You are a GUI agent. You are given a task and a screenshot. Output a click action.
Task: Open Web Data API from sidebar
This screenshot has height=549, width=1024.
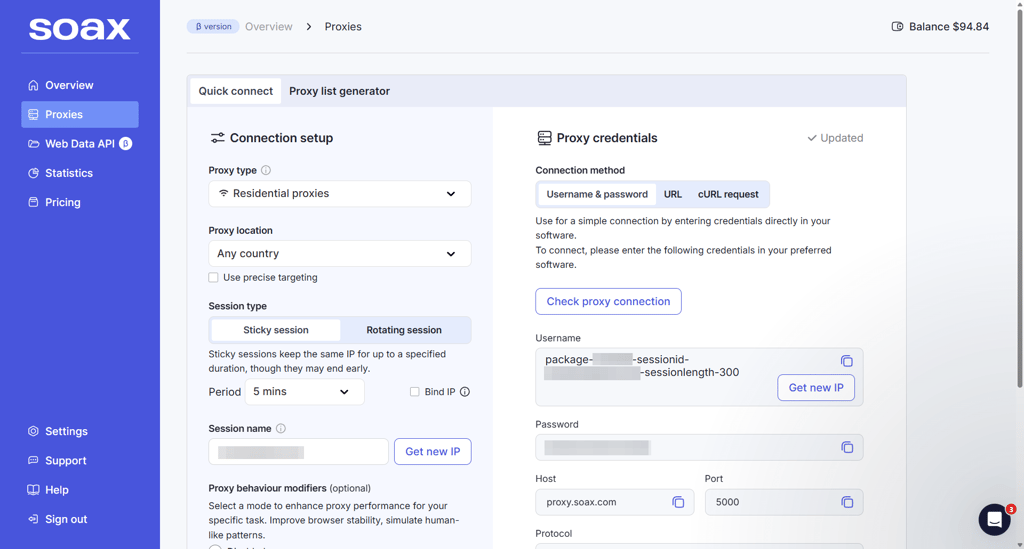tap(80, 144)
